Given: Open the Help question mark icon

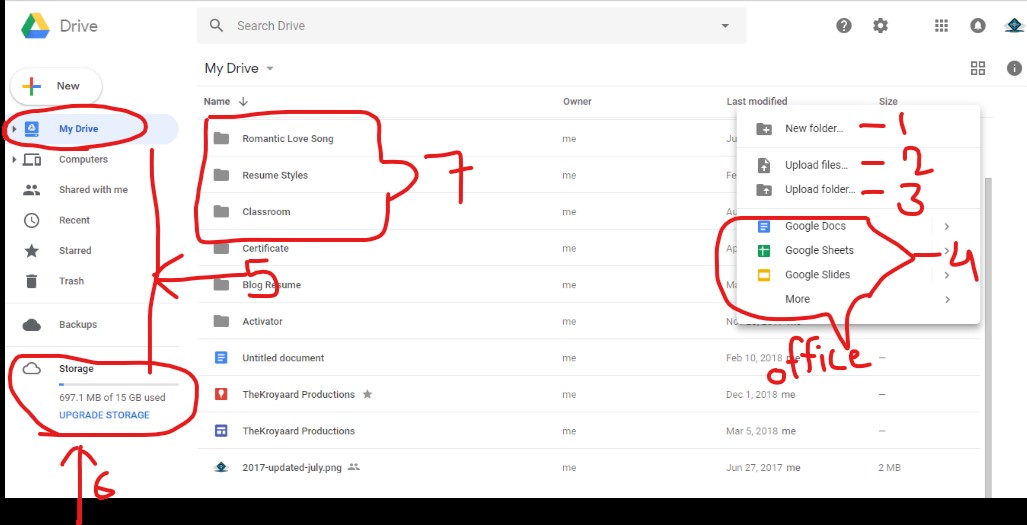Looking at the screenshot, I should pyautogui.click(x=844, y=26).
